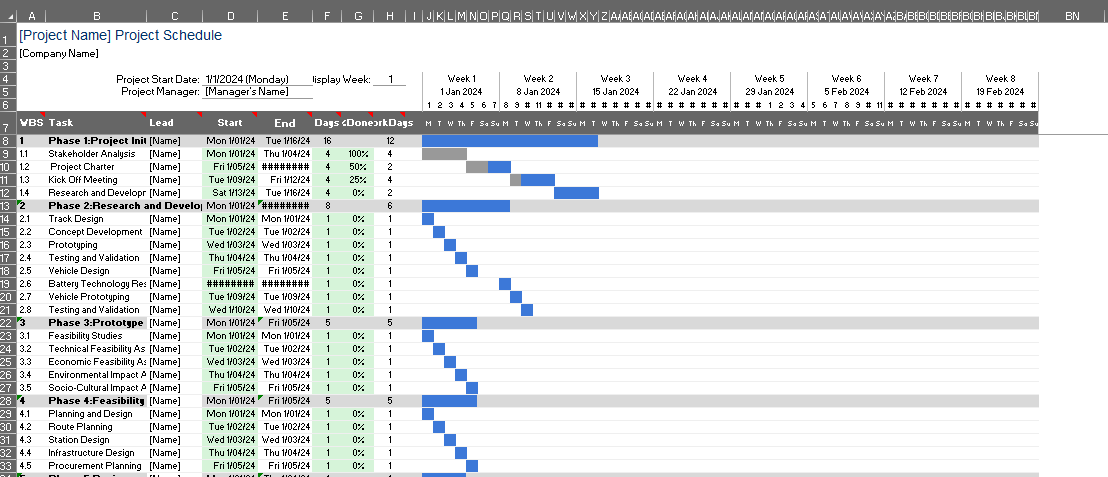
Task: Click the Start header cell
Action: click(230, 122)
